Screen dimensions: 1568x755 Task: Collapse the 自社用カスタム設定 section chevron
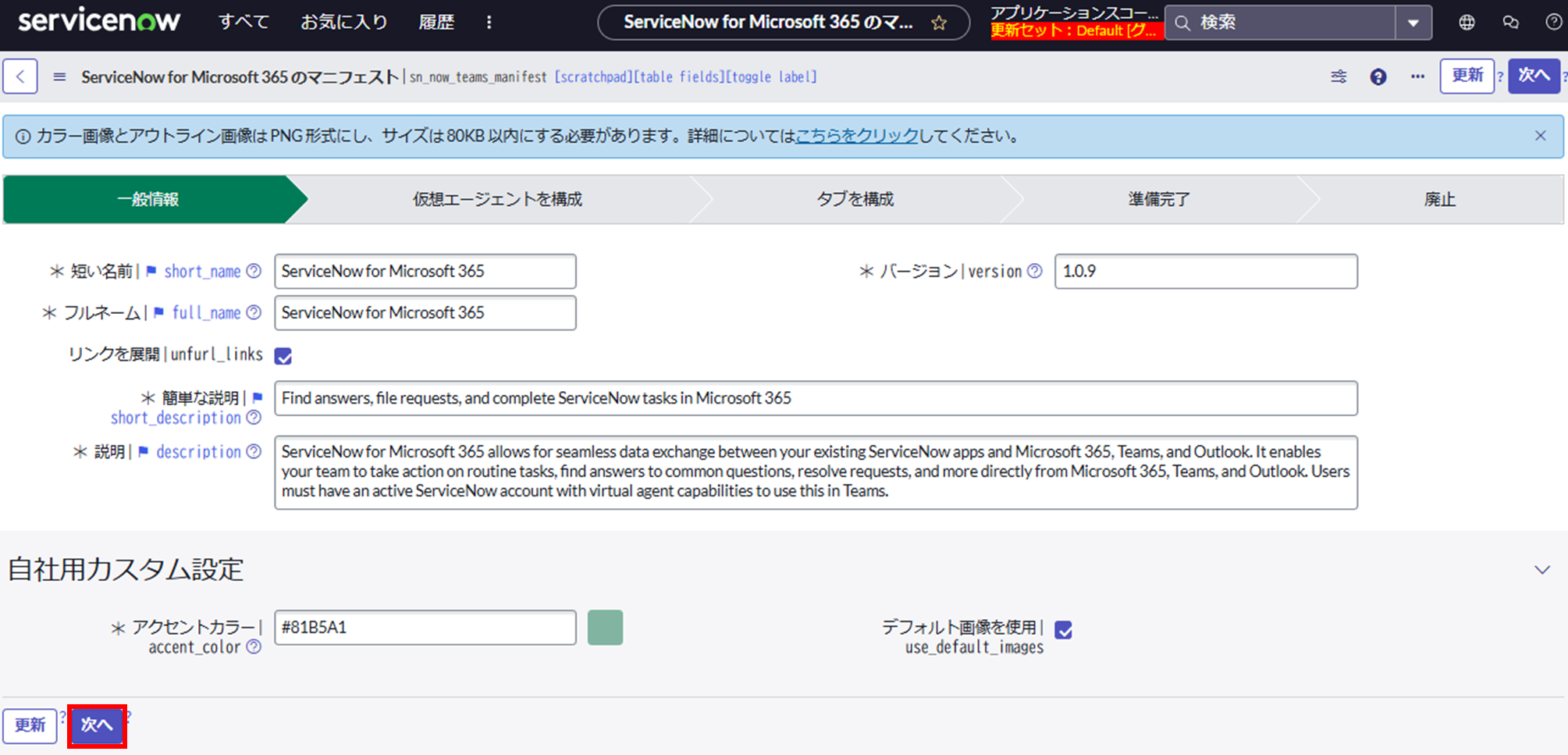(1542, 570)
